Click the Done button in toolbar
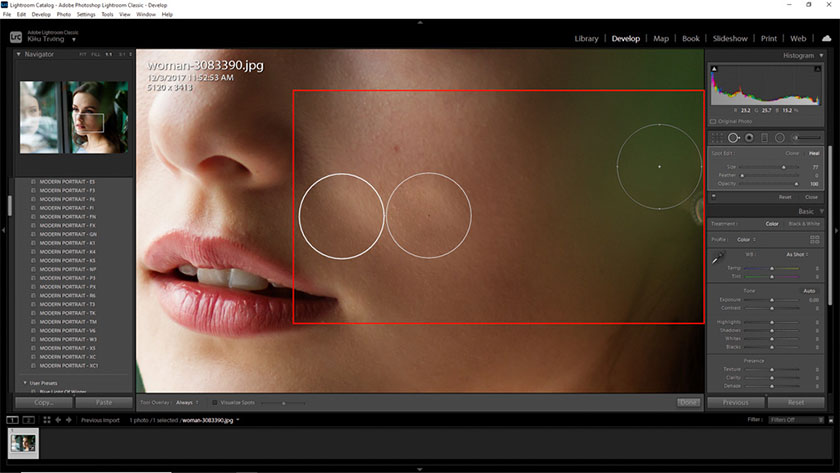Screen dimensions: 840x473 tap(688, 402)
